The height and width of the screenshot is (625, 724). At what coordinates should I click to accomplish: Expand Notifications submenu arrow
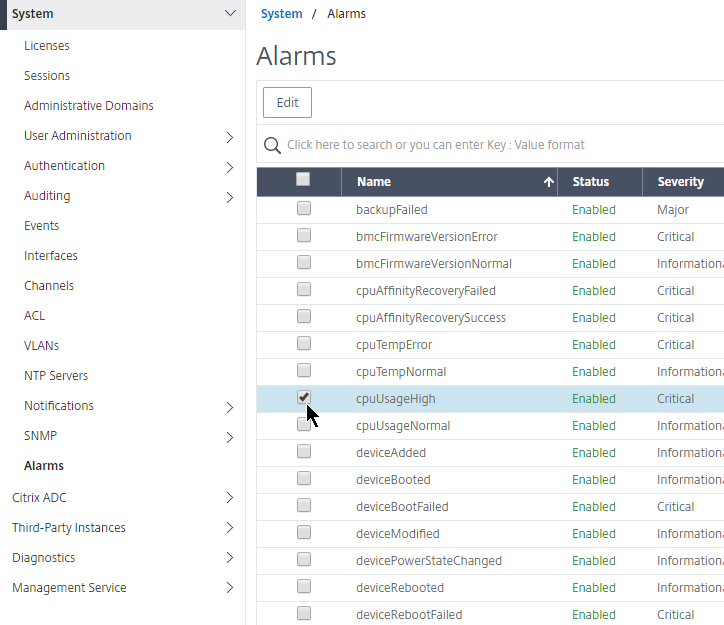(230, 408)
